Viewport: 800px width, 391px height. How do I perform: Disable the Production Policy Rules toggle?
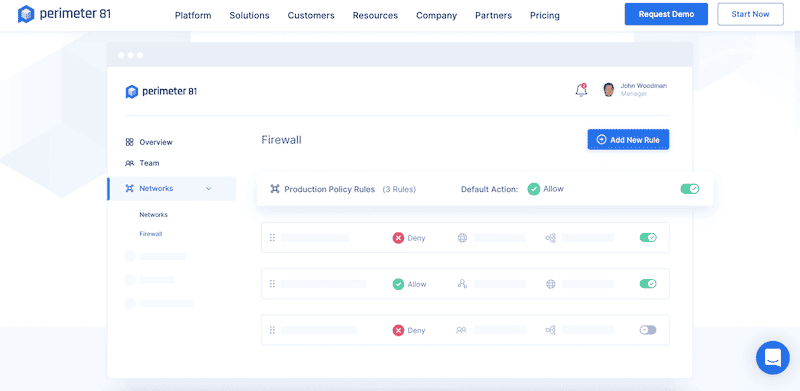pos(690,189)
